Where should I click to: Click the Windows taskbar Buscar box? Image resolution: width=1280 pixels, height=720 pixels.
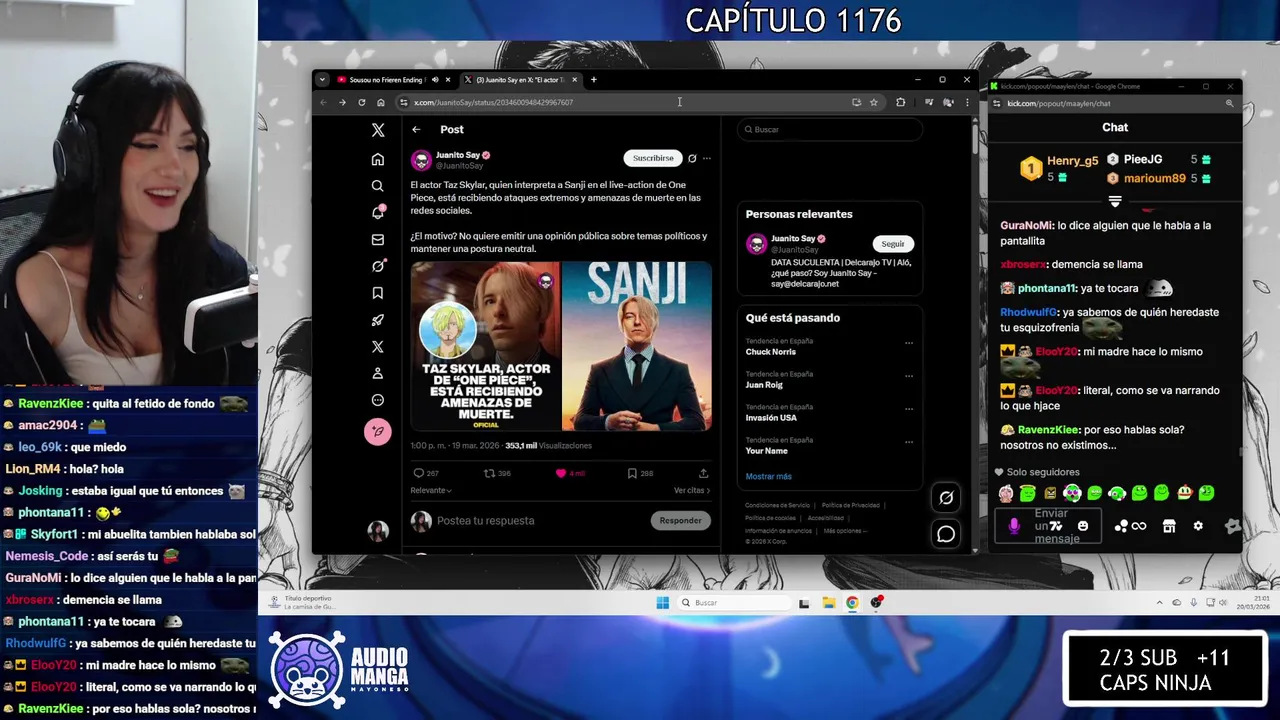[732, 602]
